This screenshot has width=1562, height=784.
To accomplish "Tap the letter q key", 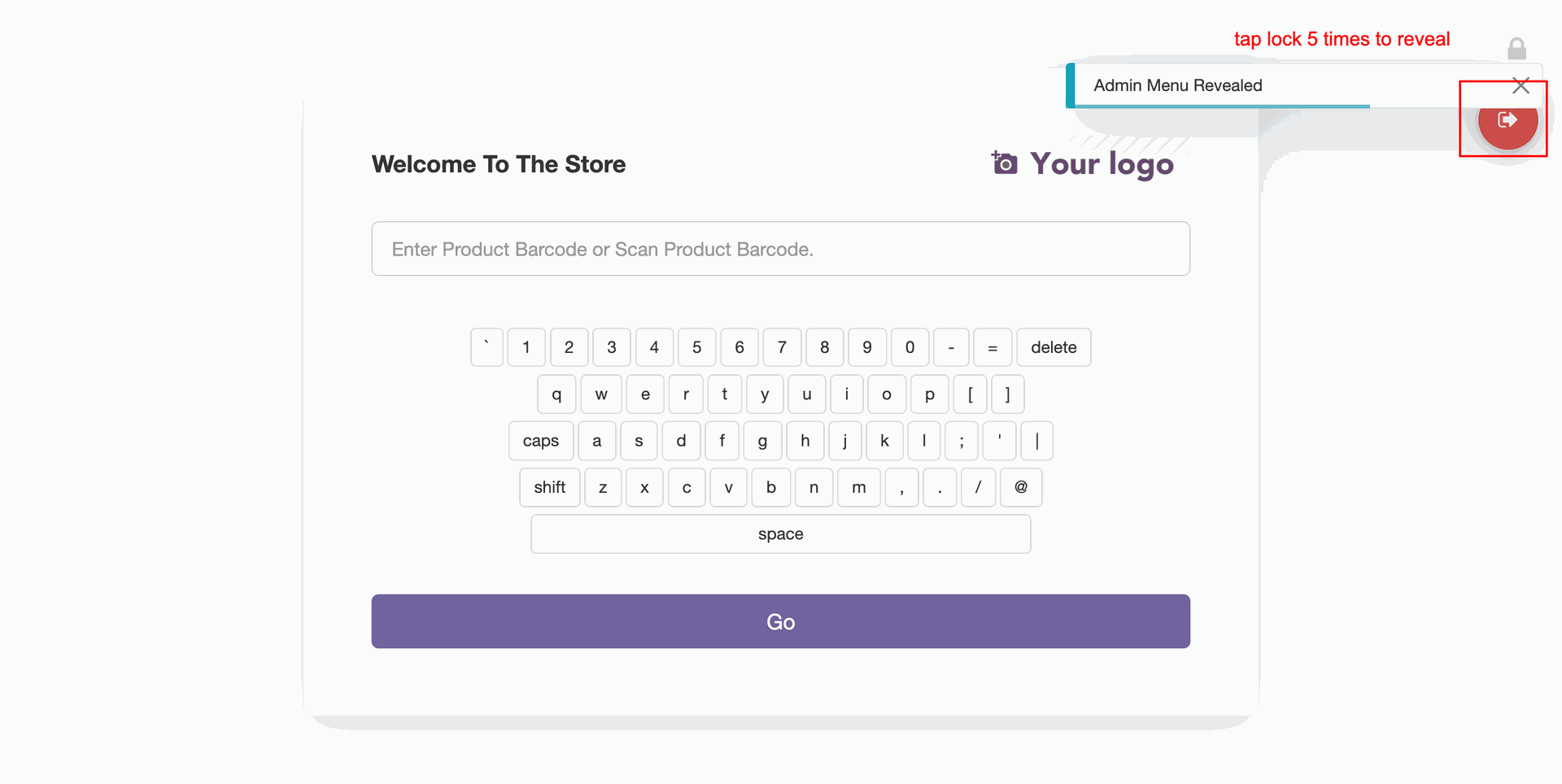I will [556, 394].
